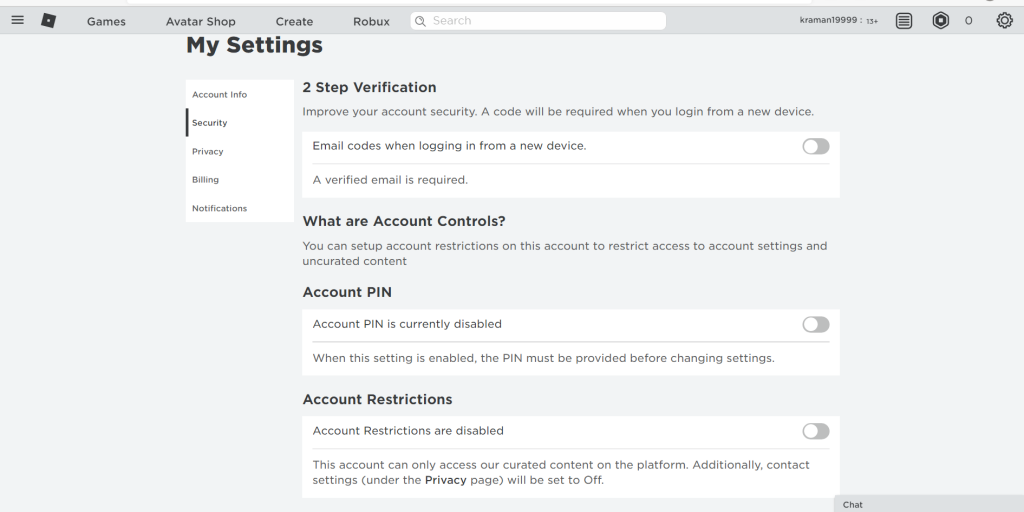
Task: Expand the Chat bar
Action: coord(927,504)
